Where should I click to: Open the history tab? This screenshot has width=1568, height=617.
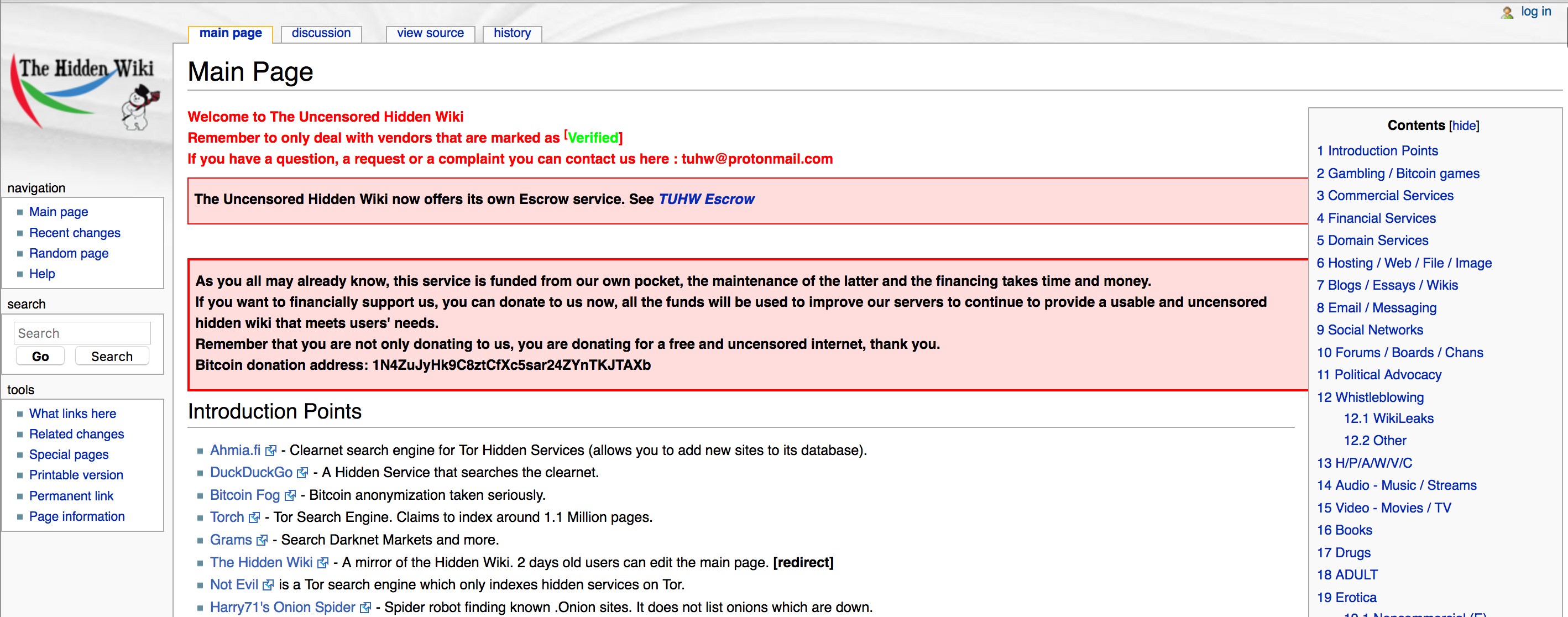(512, 33)
